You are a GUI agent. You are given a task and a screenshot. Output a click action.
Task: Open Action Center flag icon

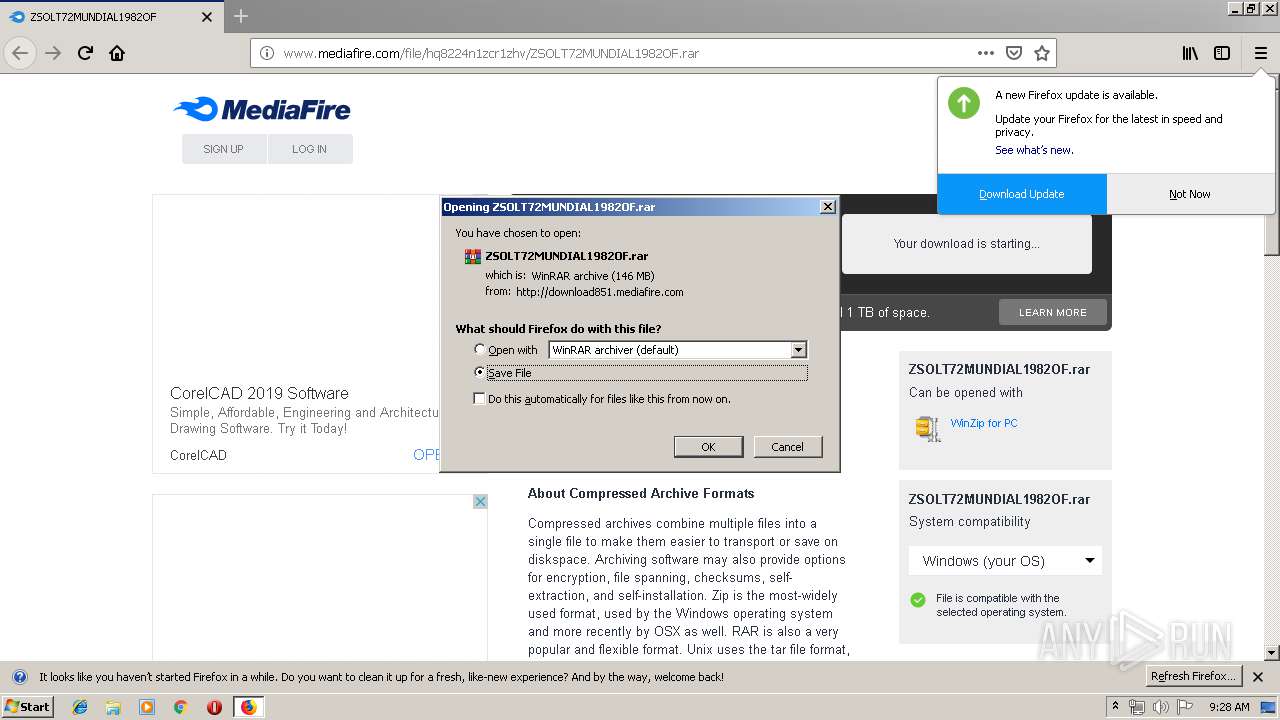coord(1184,707)
